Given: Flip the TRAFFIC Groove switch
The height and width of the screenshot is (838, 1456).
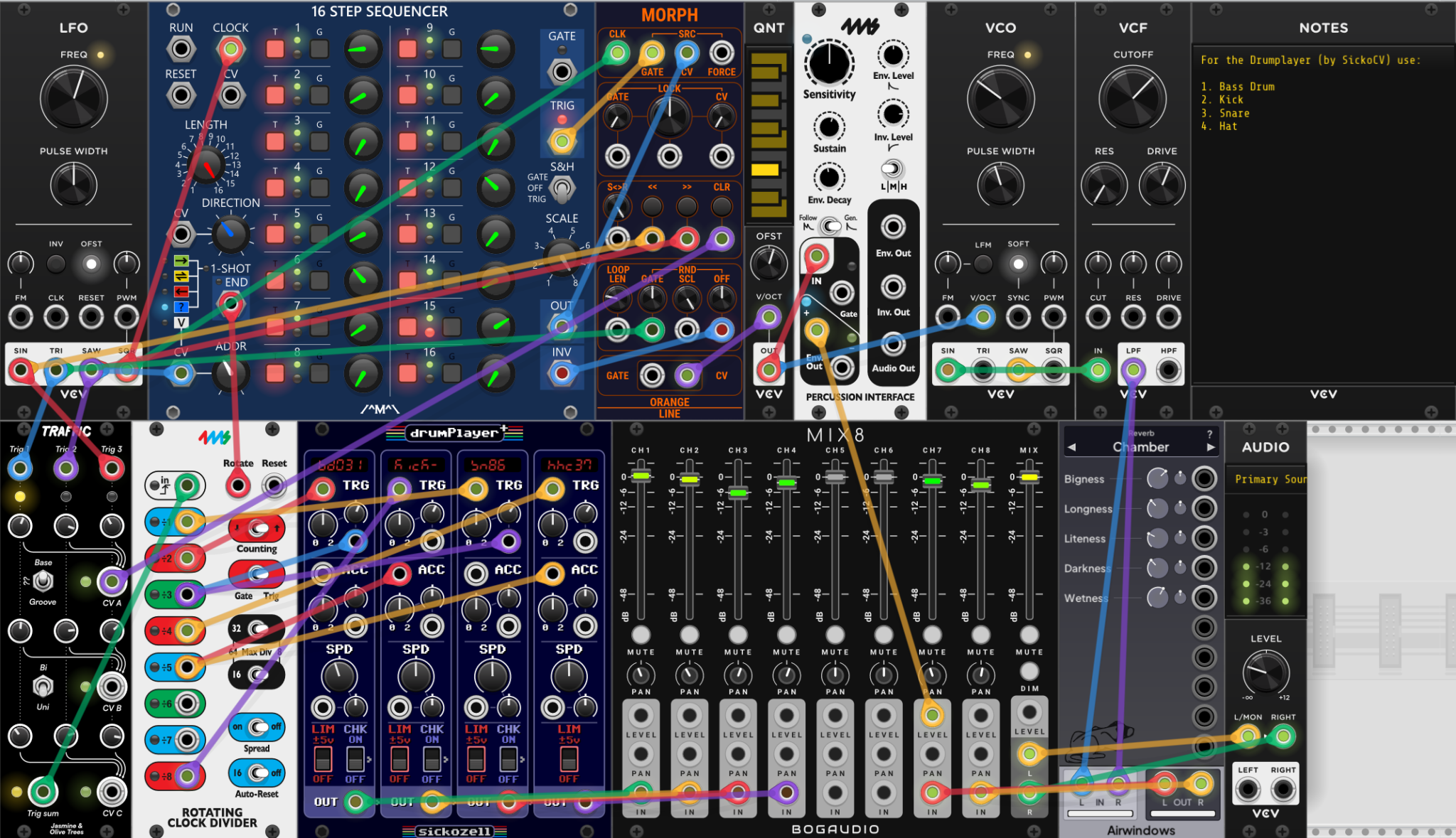Looking at the screenshot, I should click(43, 582).
